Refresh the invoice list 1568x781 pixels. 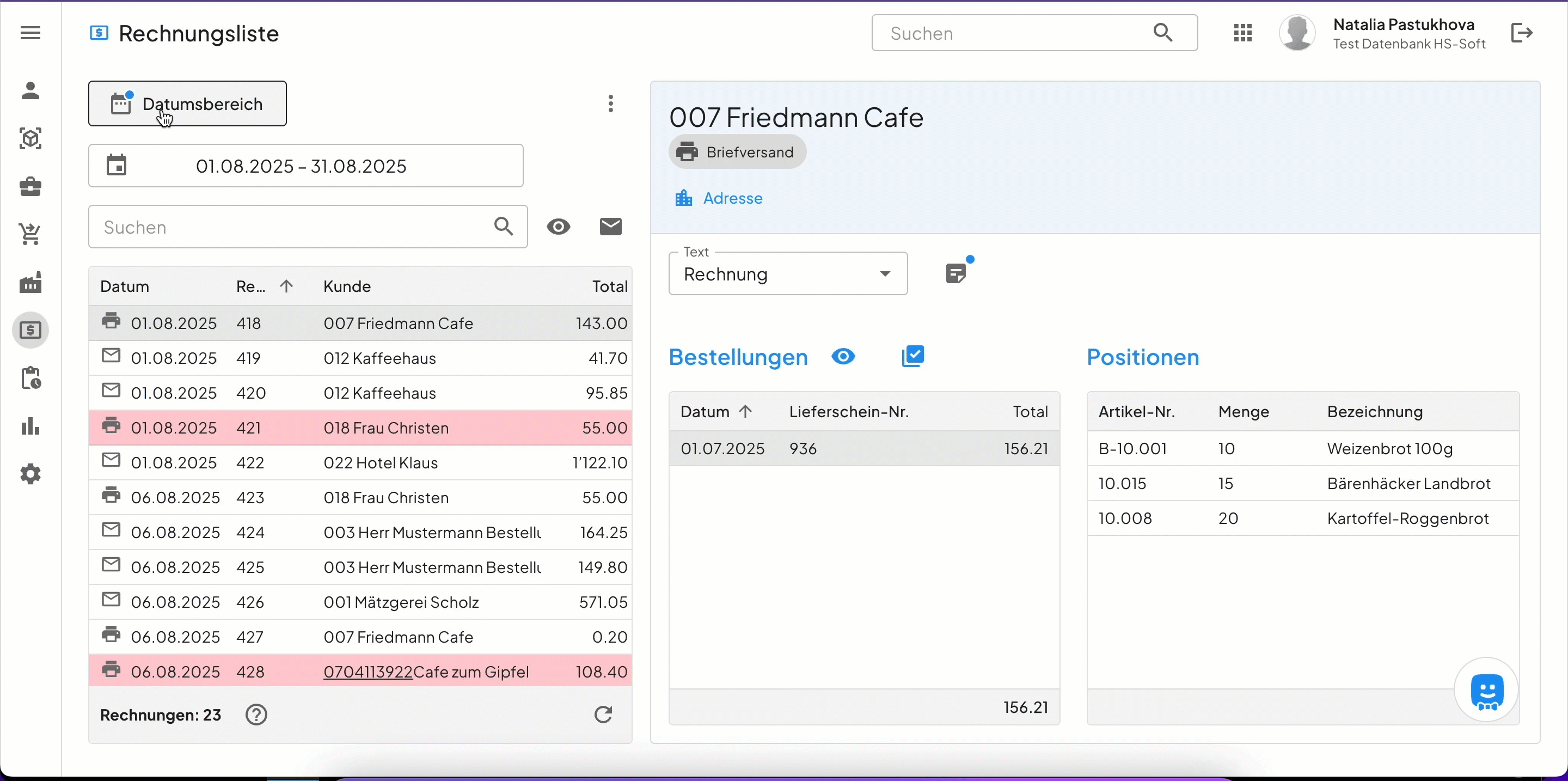pyautogui.click(x=603, y=715)
